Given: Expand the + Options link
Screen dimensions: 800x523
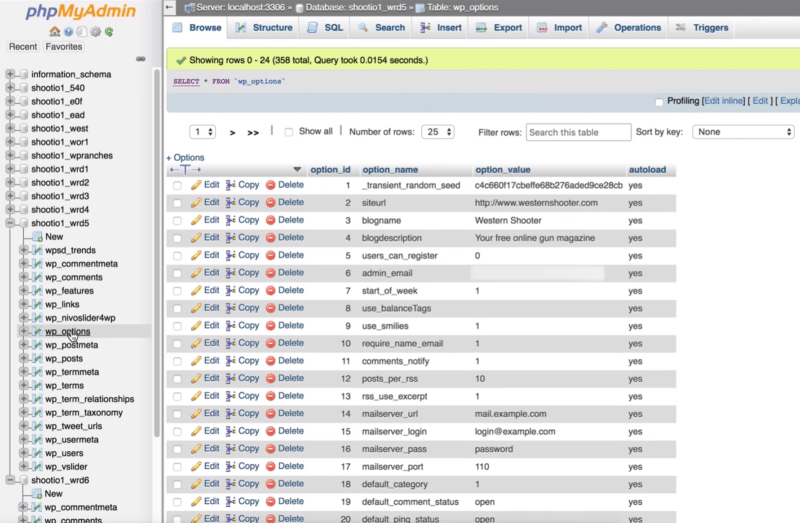Looking at the screenshot, I should [185, 158].
